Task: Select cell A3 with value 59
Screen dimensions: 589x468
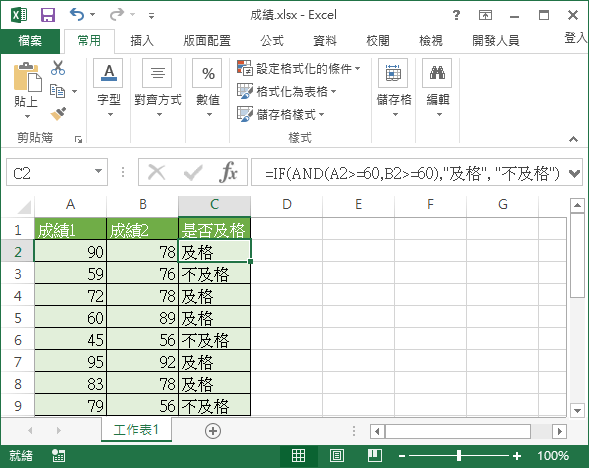Action: (70, 273)
